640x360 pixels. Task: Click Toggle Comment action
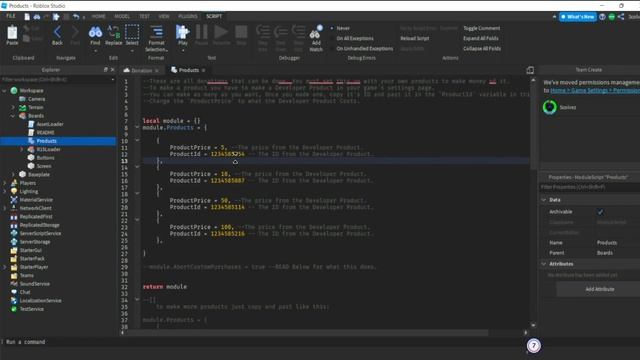[481, 28]
